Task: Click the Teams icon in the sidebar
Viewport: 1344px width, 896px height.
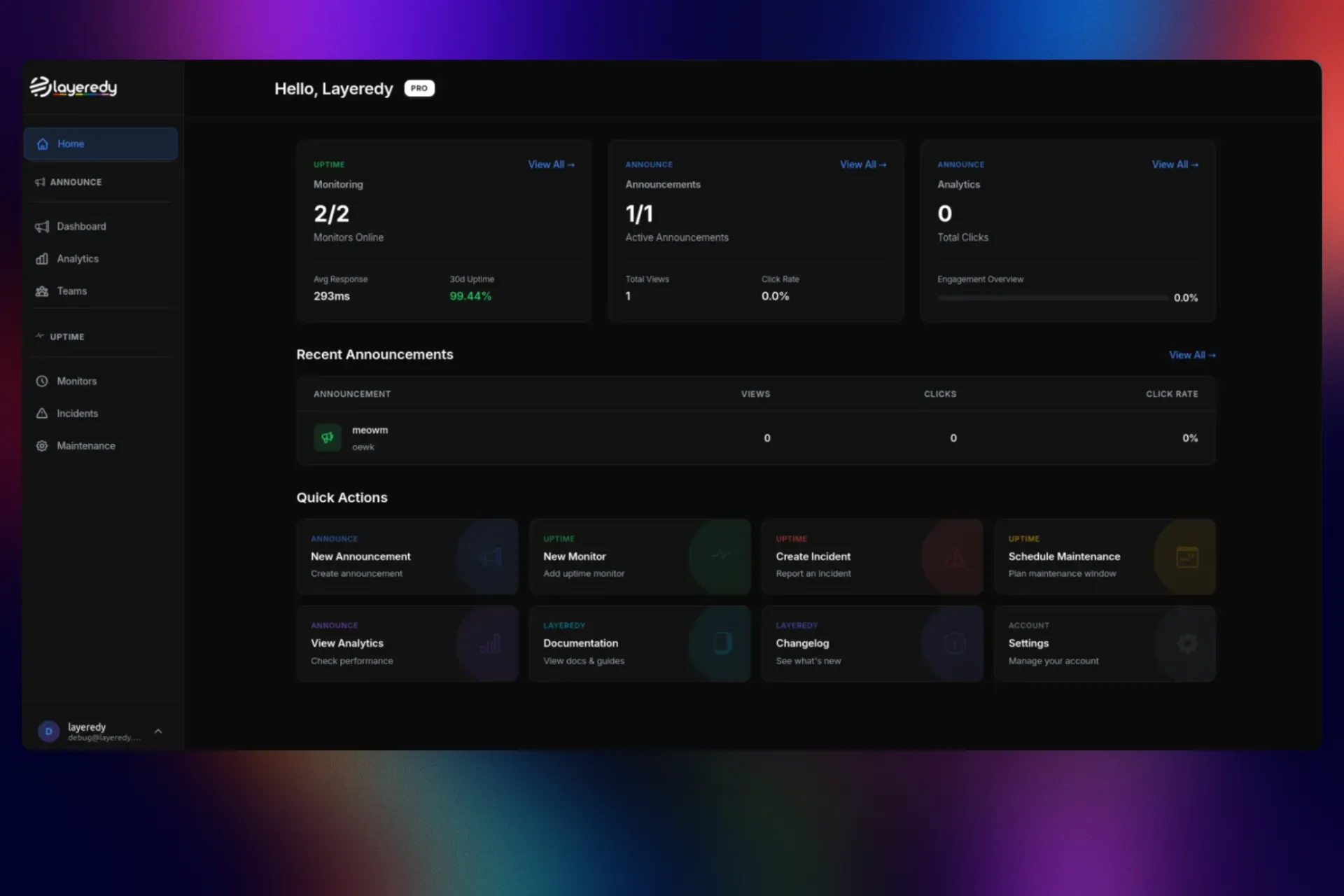Action: click(43, 290)
